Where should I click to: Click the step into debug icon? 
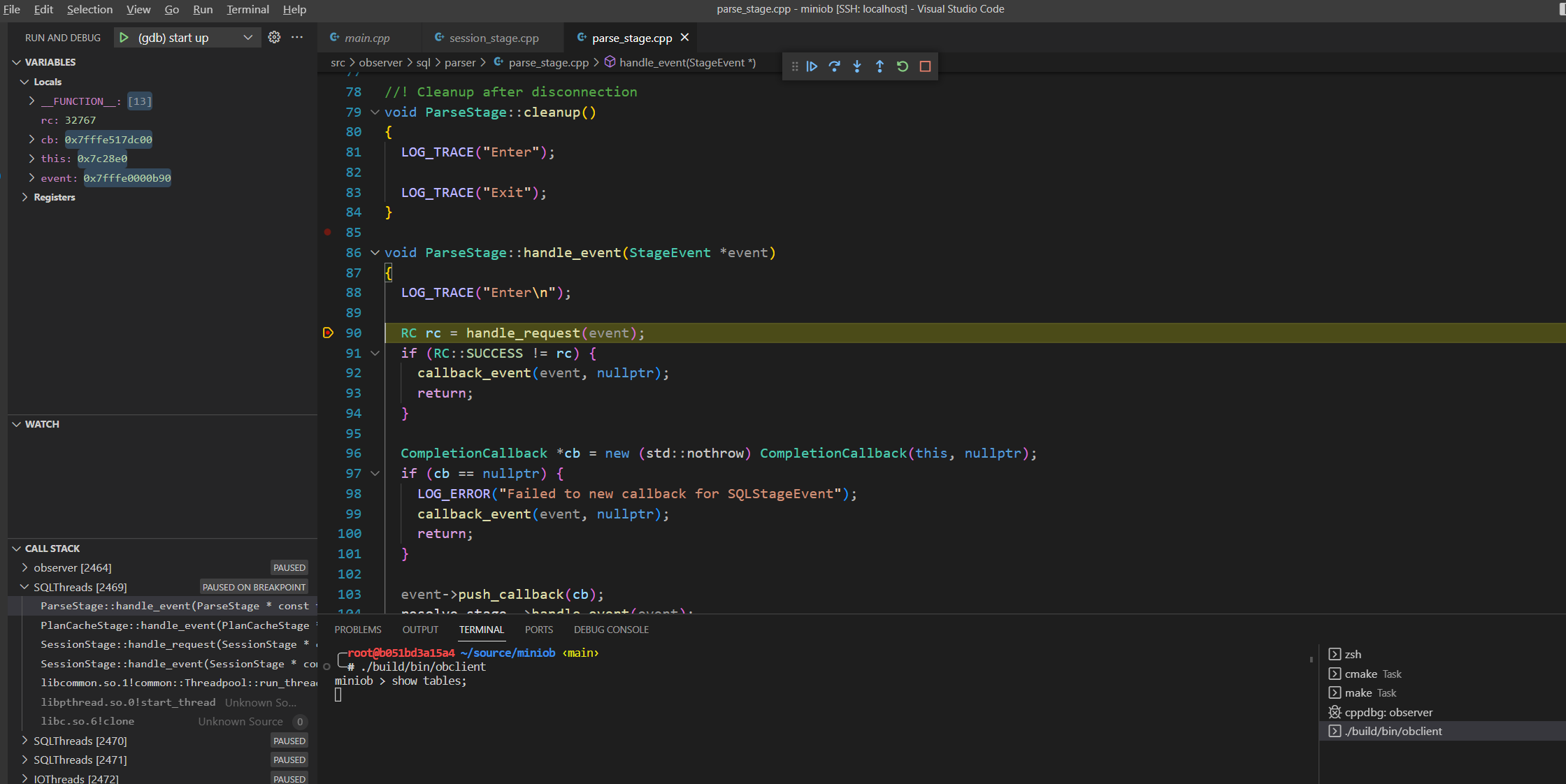(857, 66)
